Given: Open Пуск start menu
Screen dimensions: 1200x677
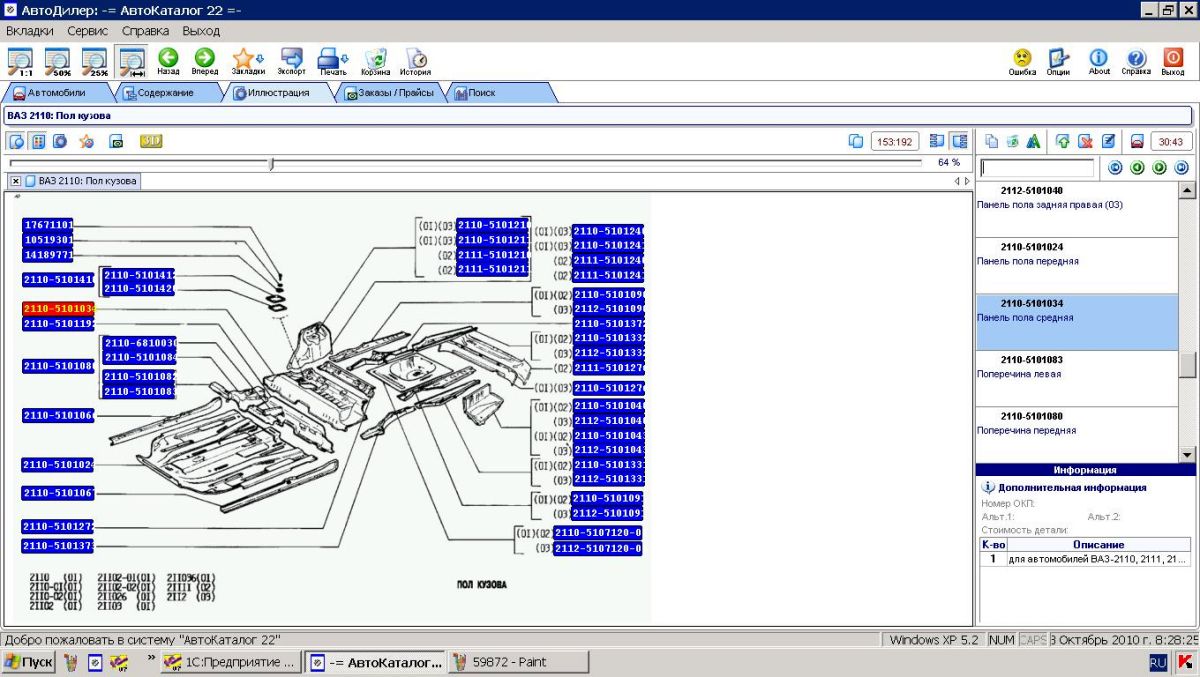Looking at the screenshot, I should coord(29,662).
